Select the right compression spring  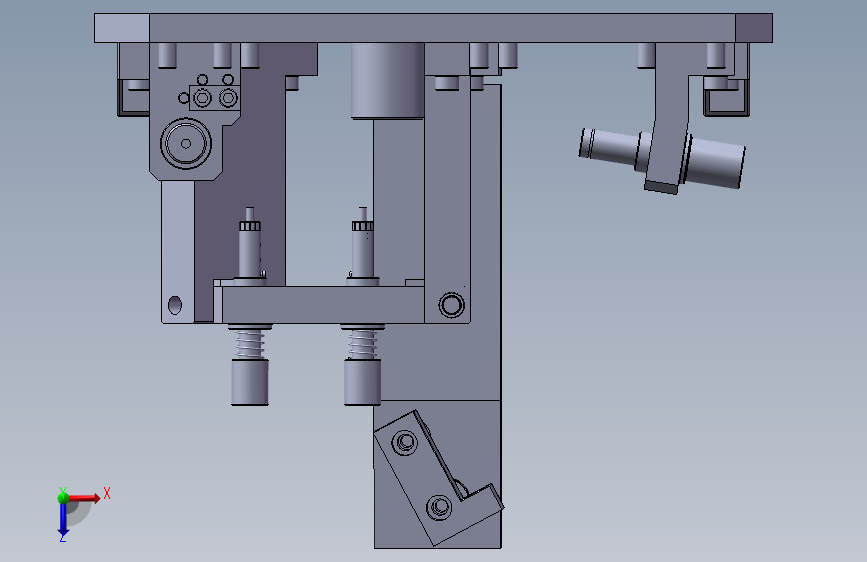[x=362, y=344]
